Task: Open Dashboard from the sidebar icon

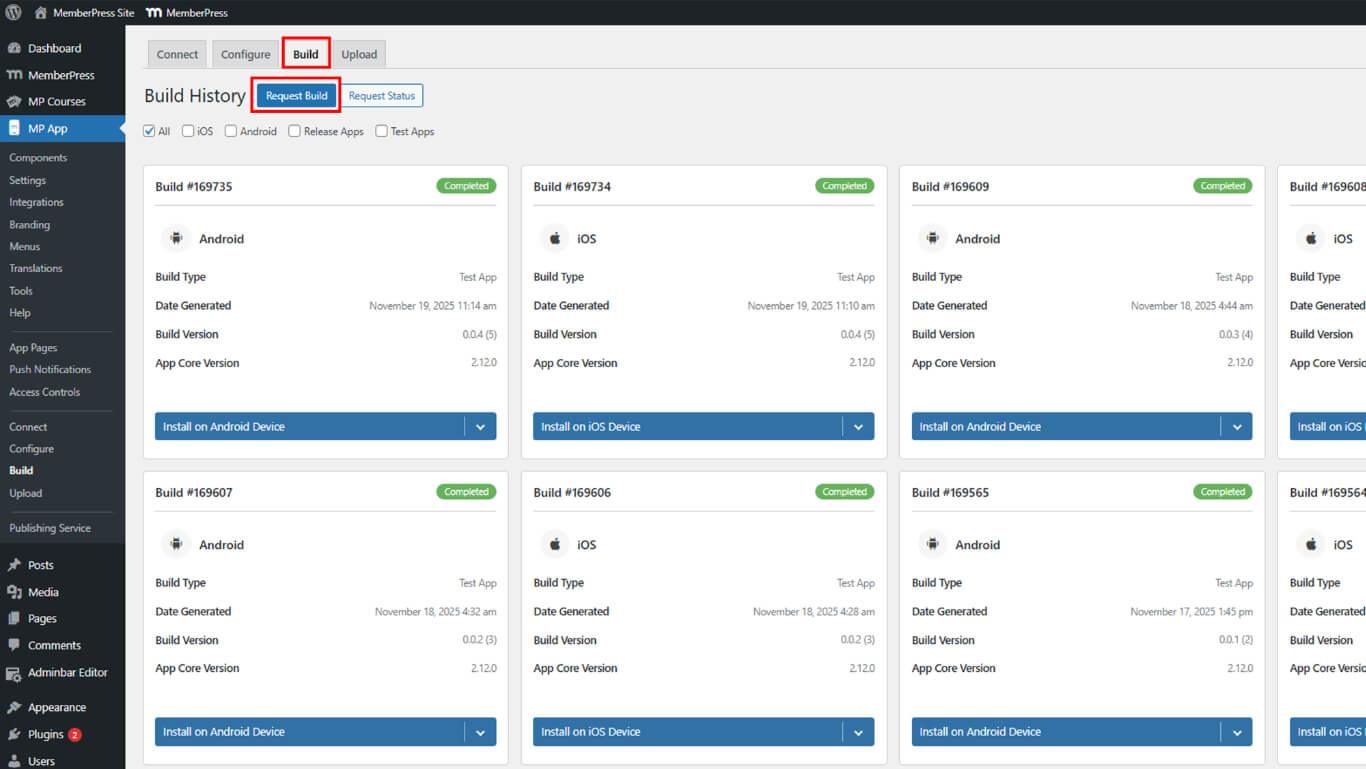Action: (x=14, y=48)
